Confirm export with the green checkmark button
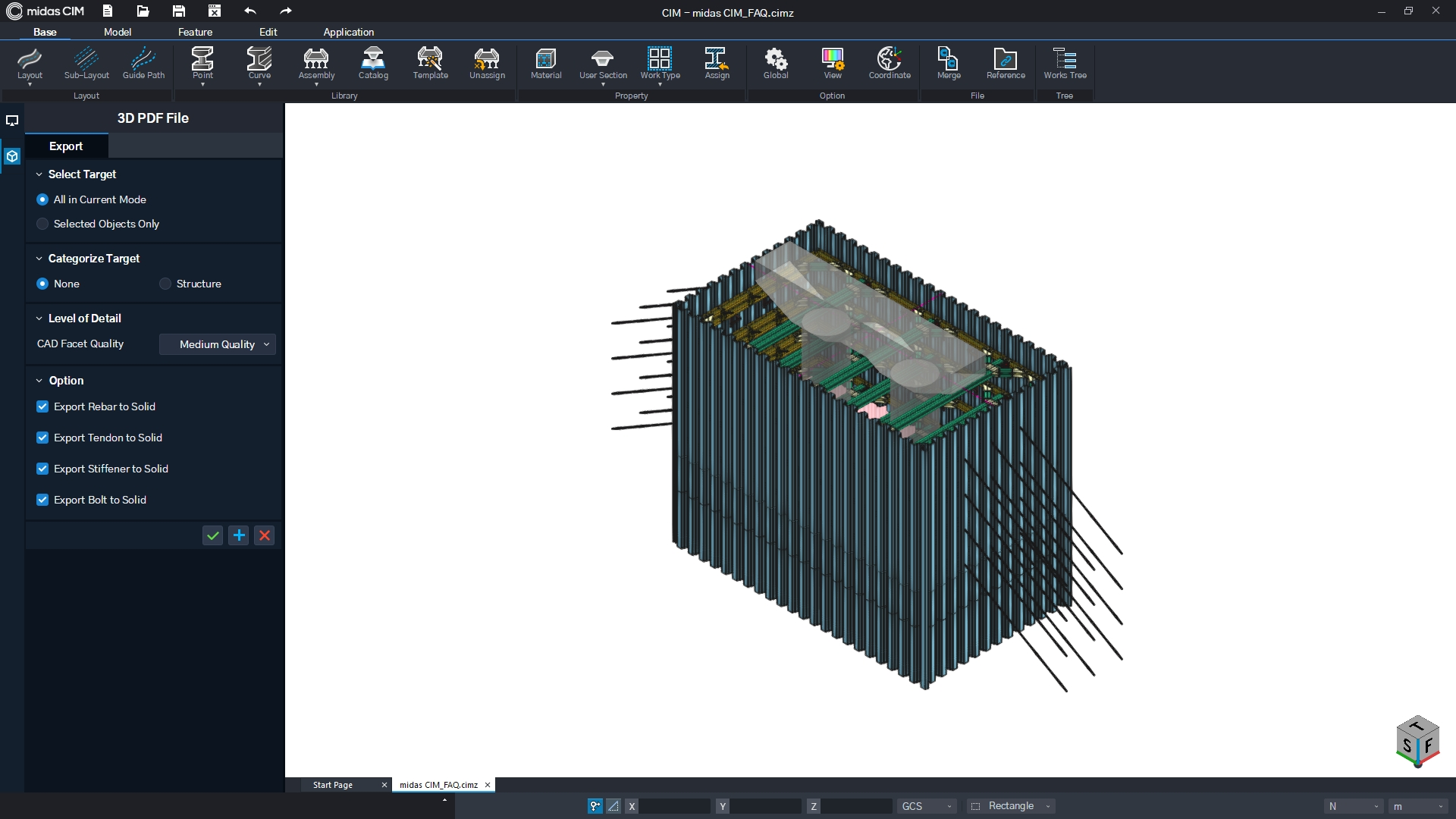The width and height of the screenshot is (1456, 819). click(x=212, y=535)
